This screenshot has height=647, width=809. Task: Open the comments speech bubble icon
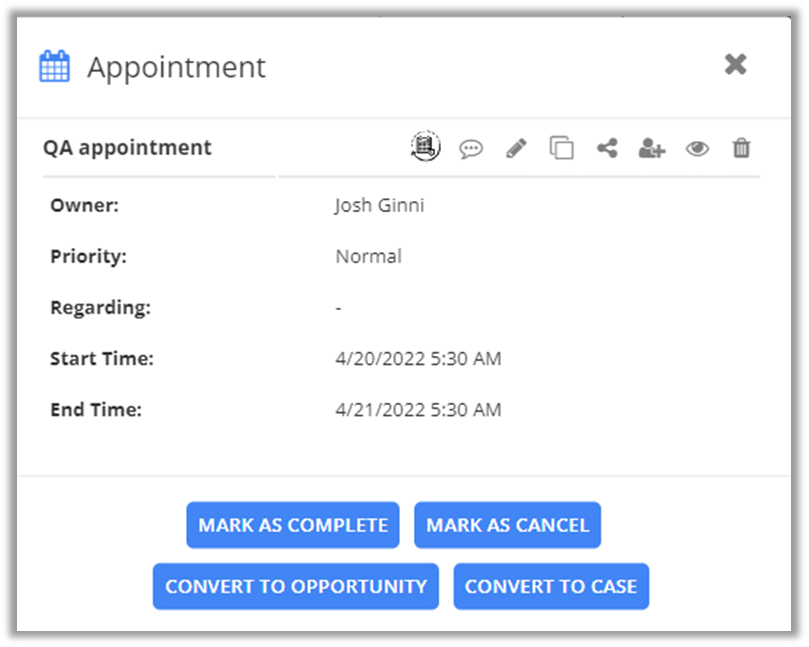[471, 149]
